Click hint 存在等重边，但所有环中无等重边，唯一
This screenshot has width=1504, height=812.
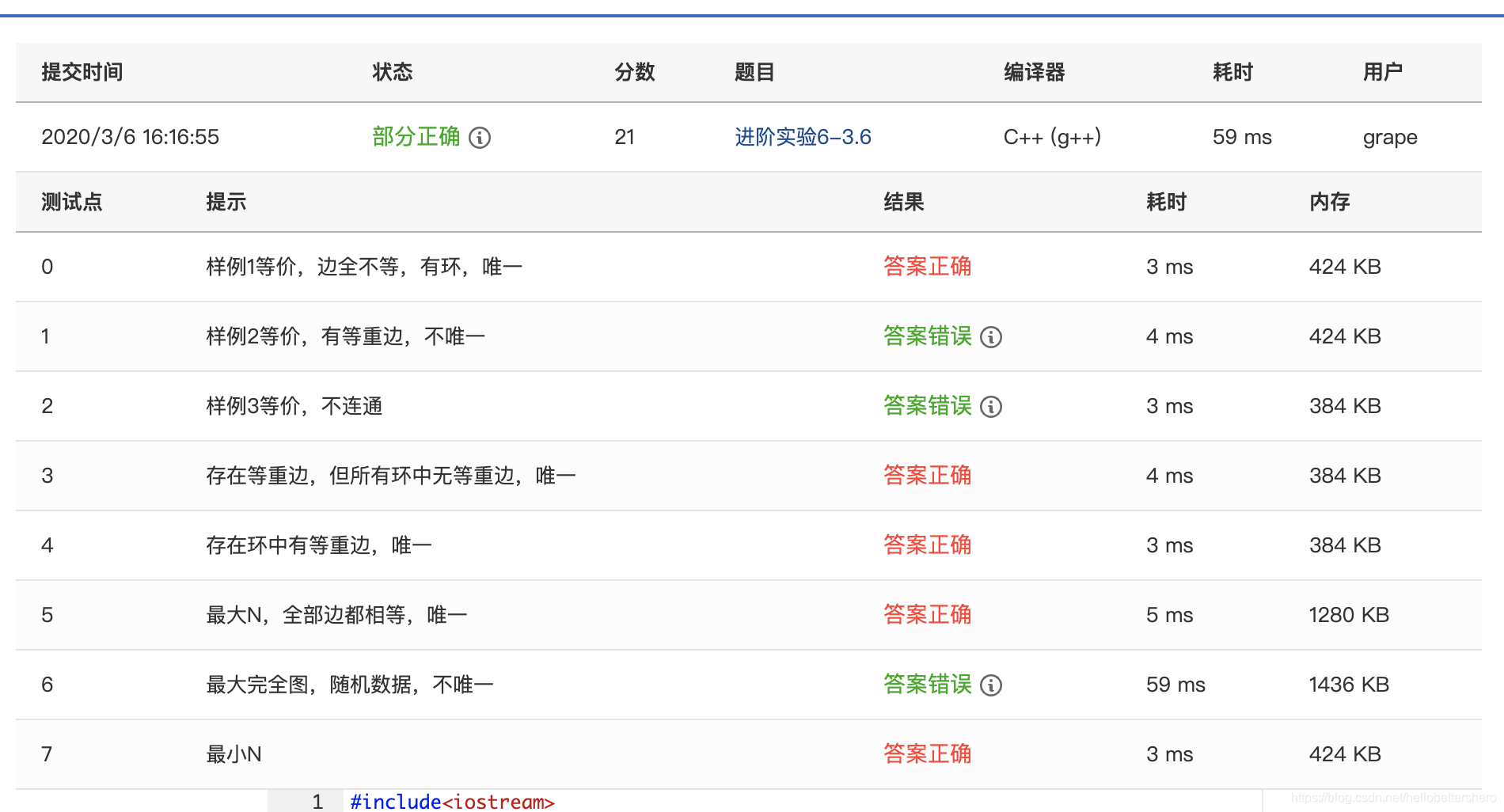(391, 476)
